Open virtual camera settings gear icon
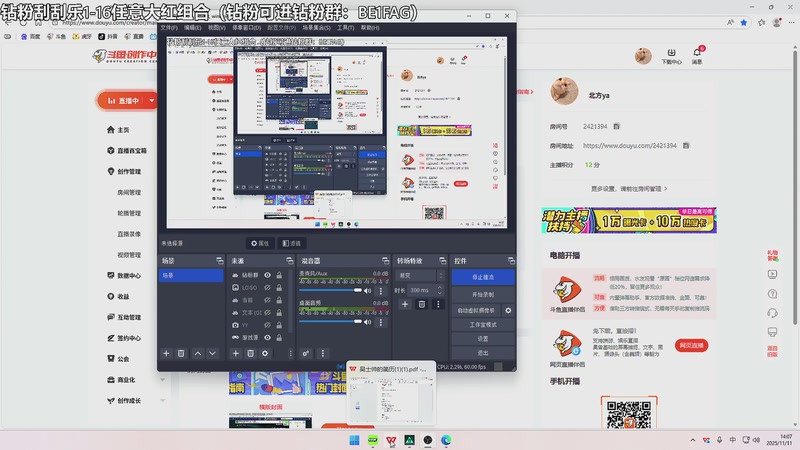Viewport: 800px width, 450px height. [508, 310]
